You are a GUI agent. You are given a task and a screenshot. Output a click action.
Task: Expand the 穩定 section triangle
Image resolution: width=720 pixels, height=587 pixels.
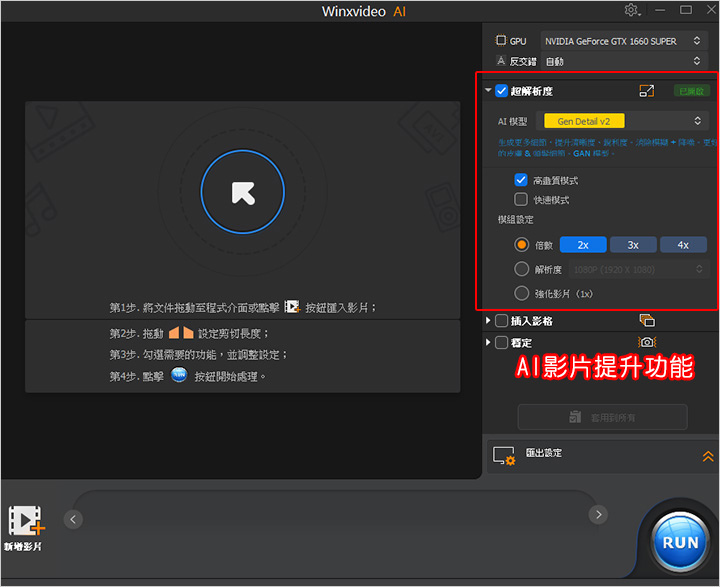(488, 342)
